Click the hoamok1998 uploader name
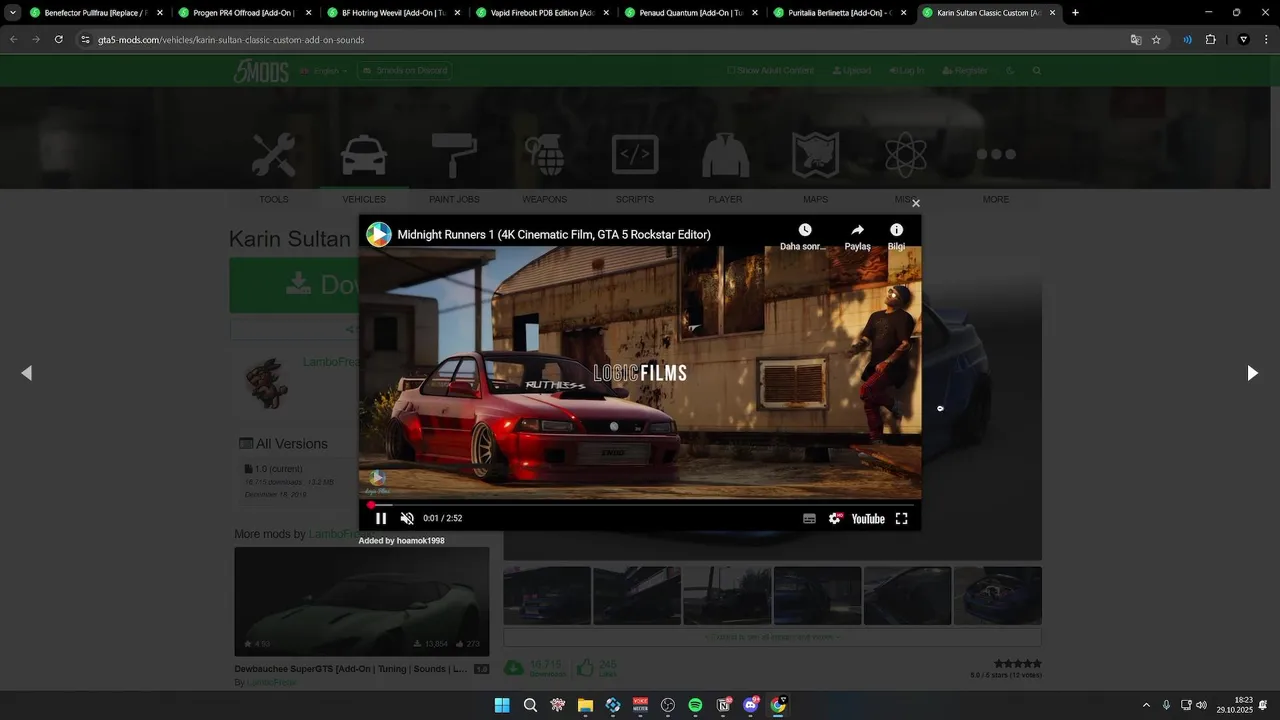This screenshot has width=1280, height=720. [x=420, y=541]
